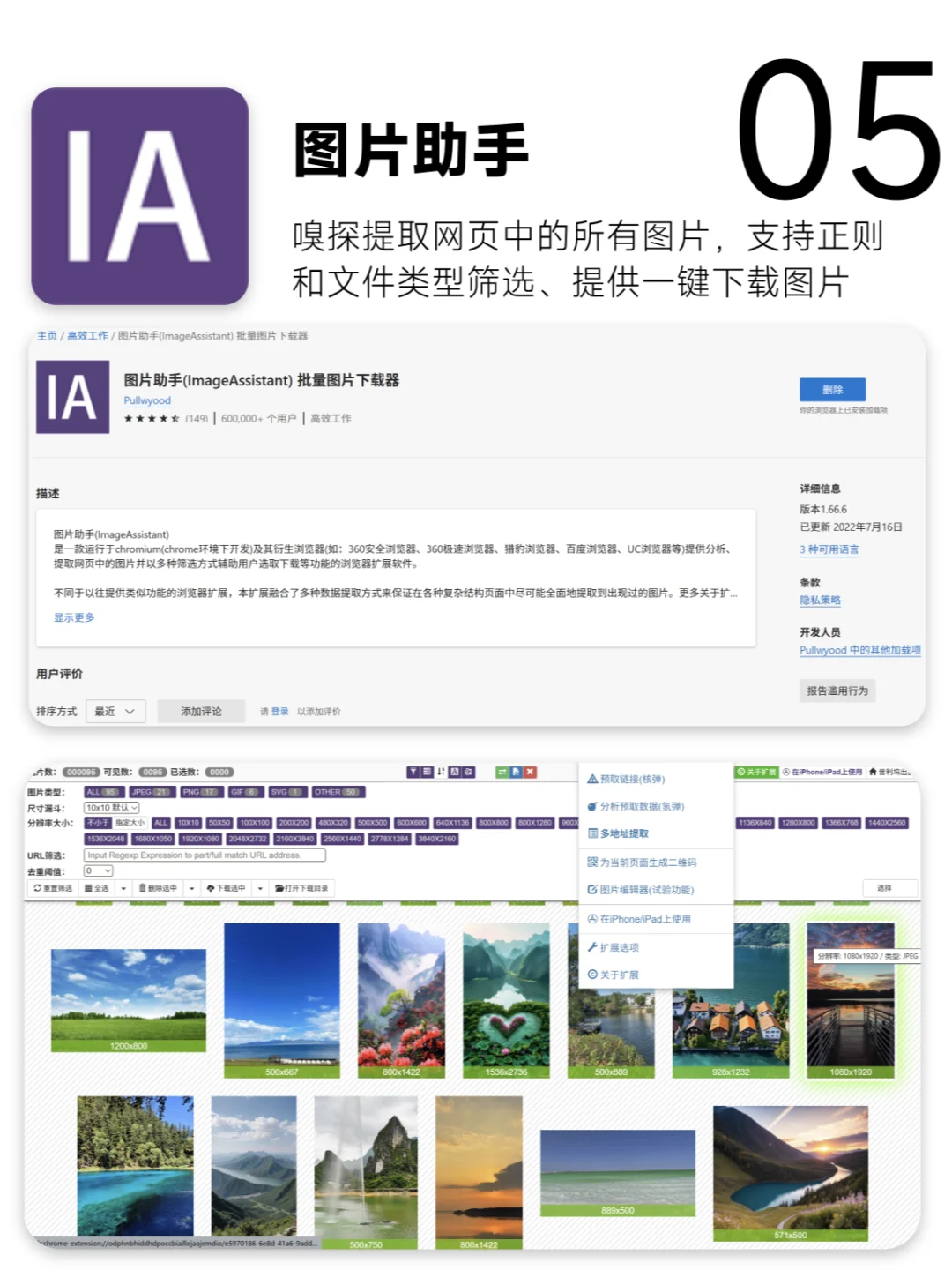Click the sort order icon in the toolbar
The image size is (952, 1270).
pos(441,772)
